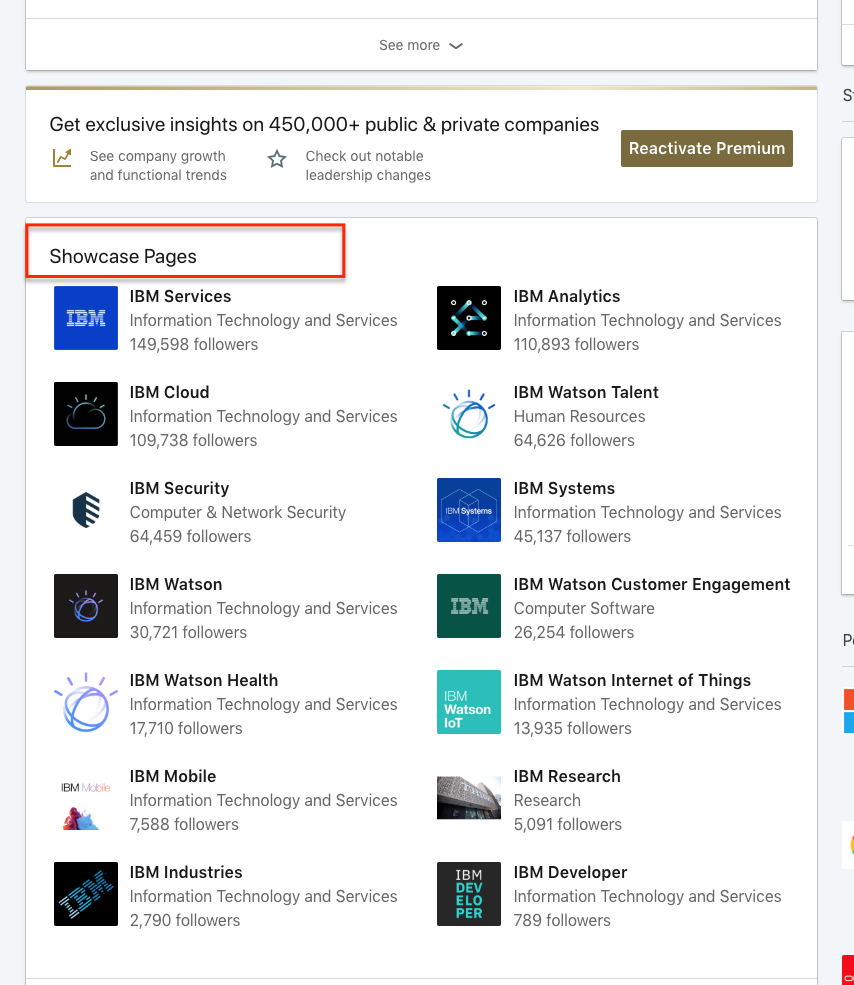Screen dimensions: 854x985
Task: Open the IBM Research building photo
Action: (x=469, y=798)
